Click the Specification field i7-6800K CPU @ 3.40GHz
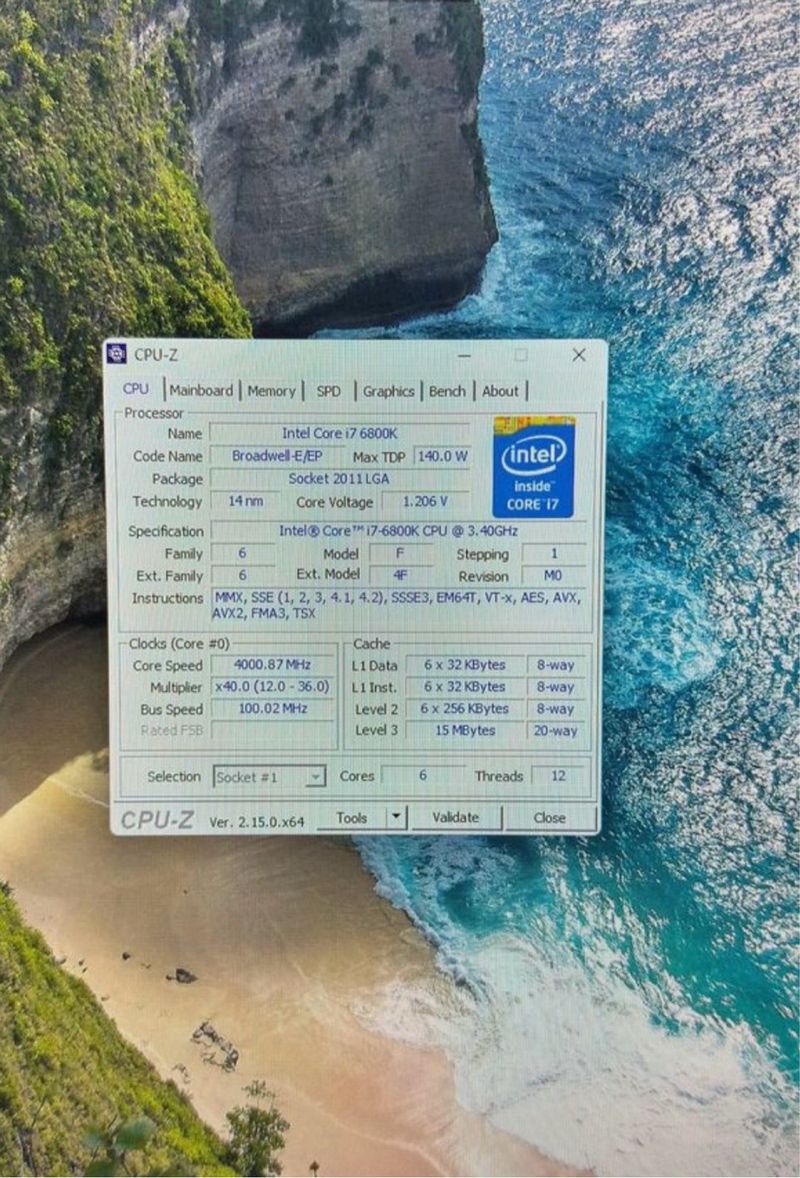Viewport: 800px width, 1178px height. click(x=398, y=530)
